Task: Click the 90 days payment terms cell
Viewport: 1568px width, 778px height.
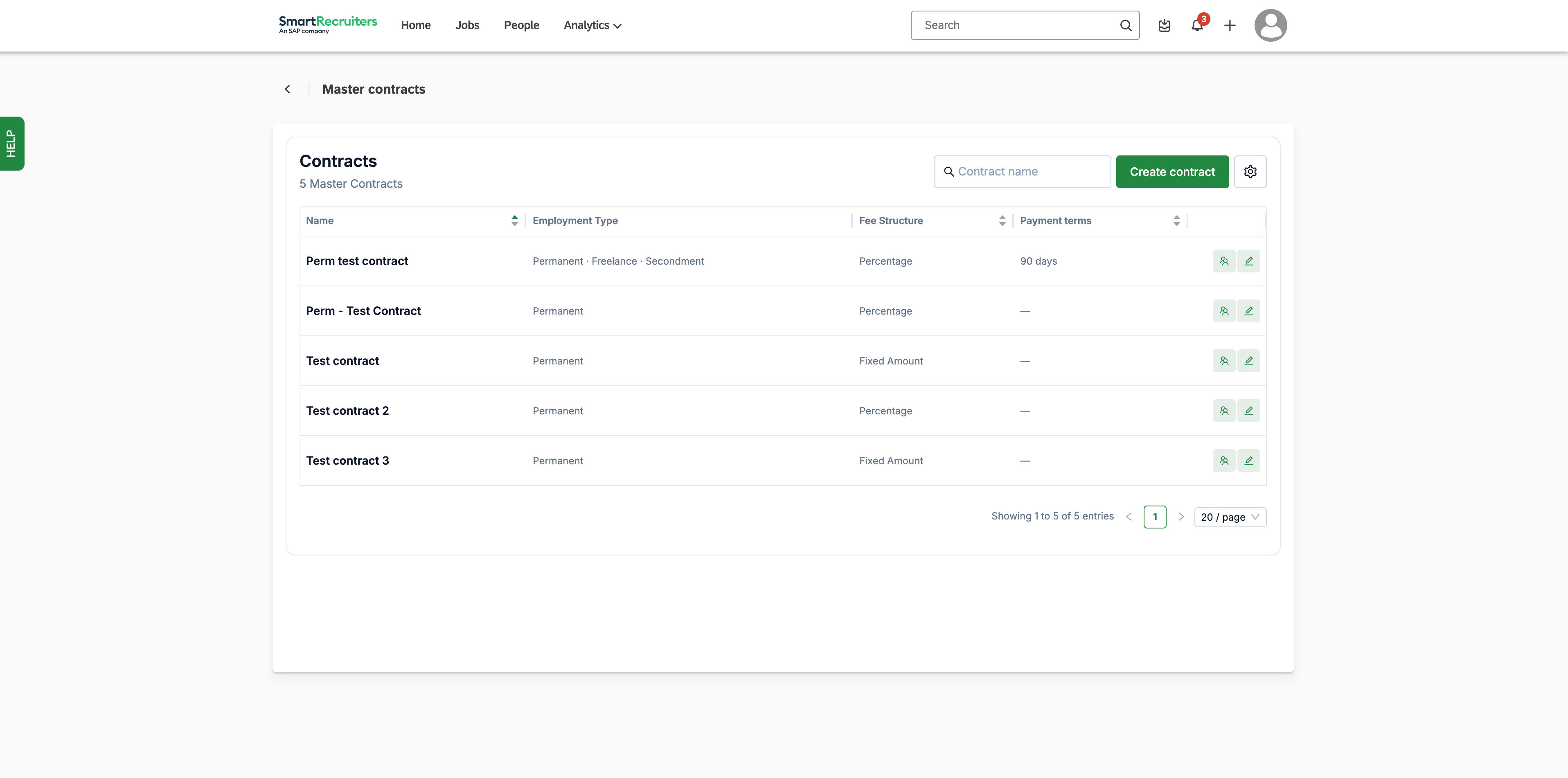Action: click(x=1038, y=261)
